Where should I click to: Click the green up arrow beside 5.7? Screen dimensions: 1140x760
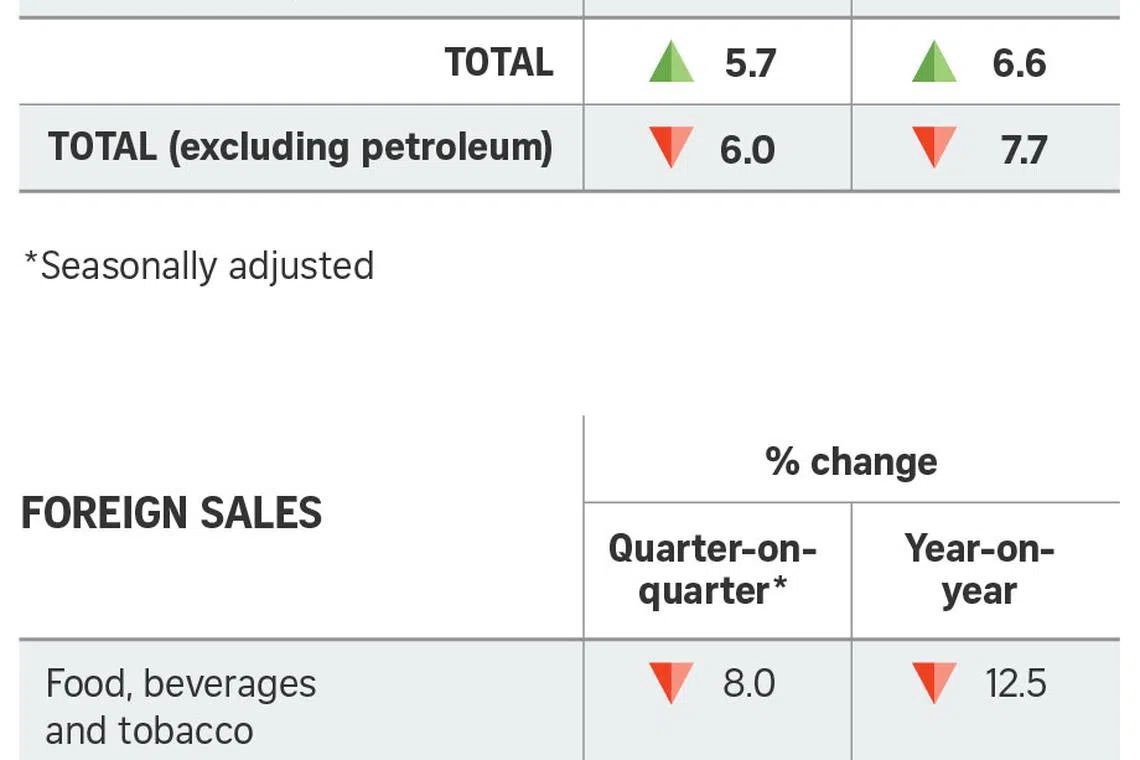pyautogui.click(x=671, y=63)
